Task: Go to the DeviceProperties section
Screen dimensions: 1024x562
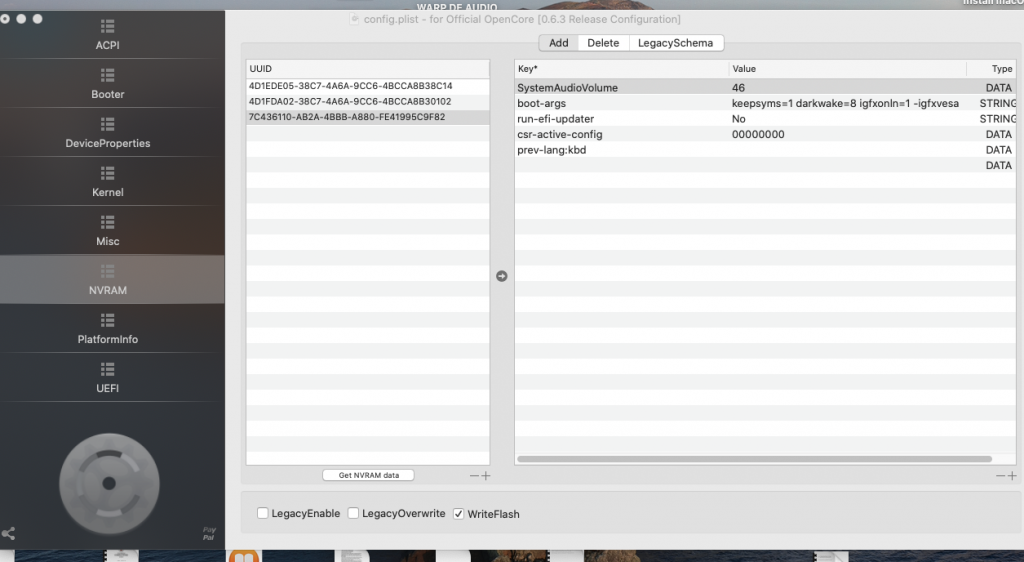Action: click(108, 133)
